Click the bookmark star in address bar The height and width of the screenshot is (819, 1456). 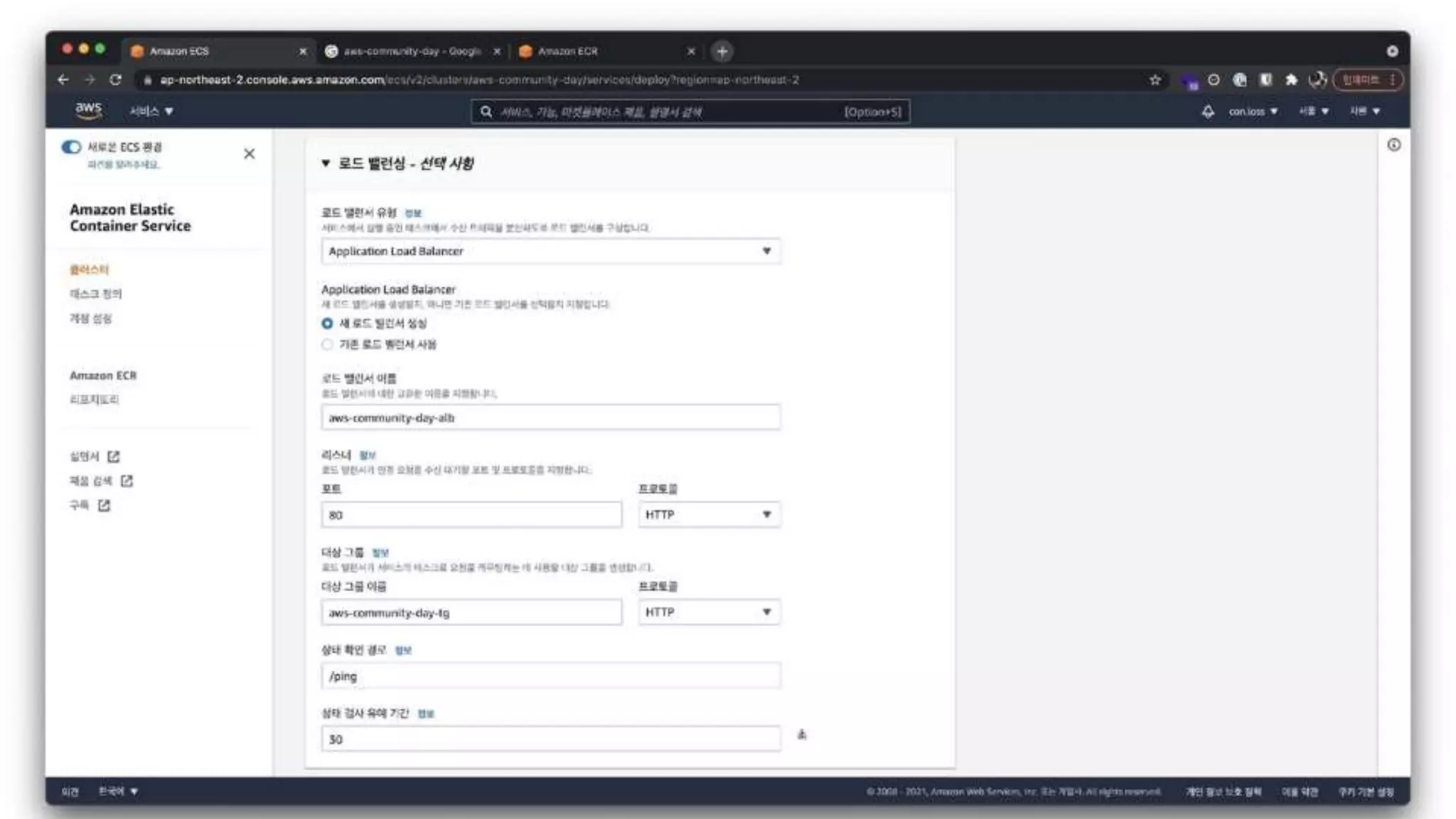[x=1155, y=80]
